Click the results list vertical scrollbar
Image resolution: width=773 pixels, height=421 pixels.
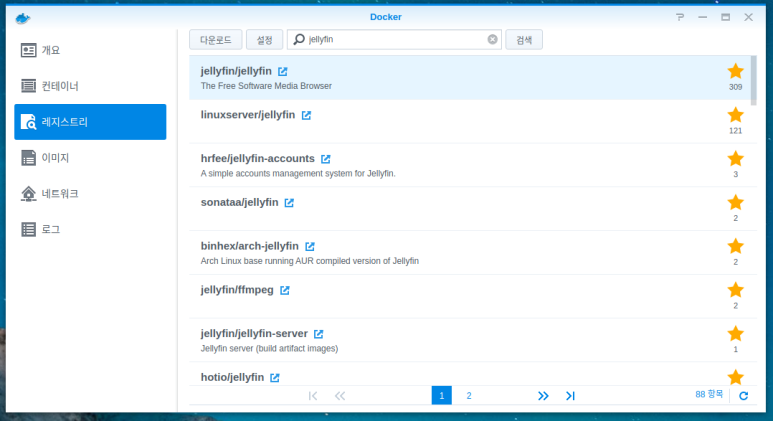753,80
